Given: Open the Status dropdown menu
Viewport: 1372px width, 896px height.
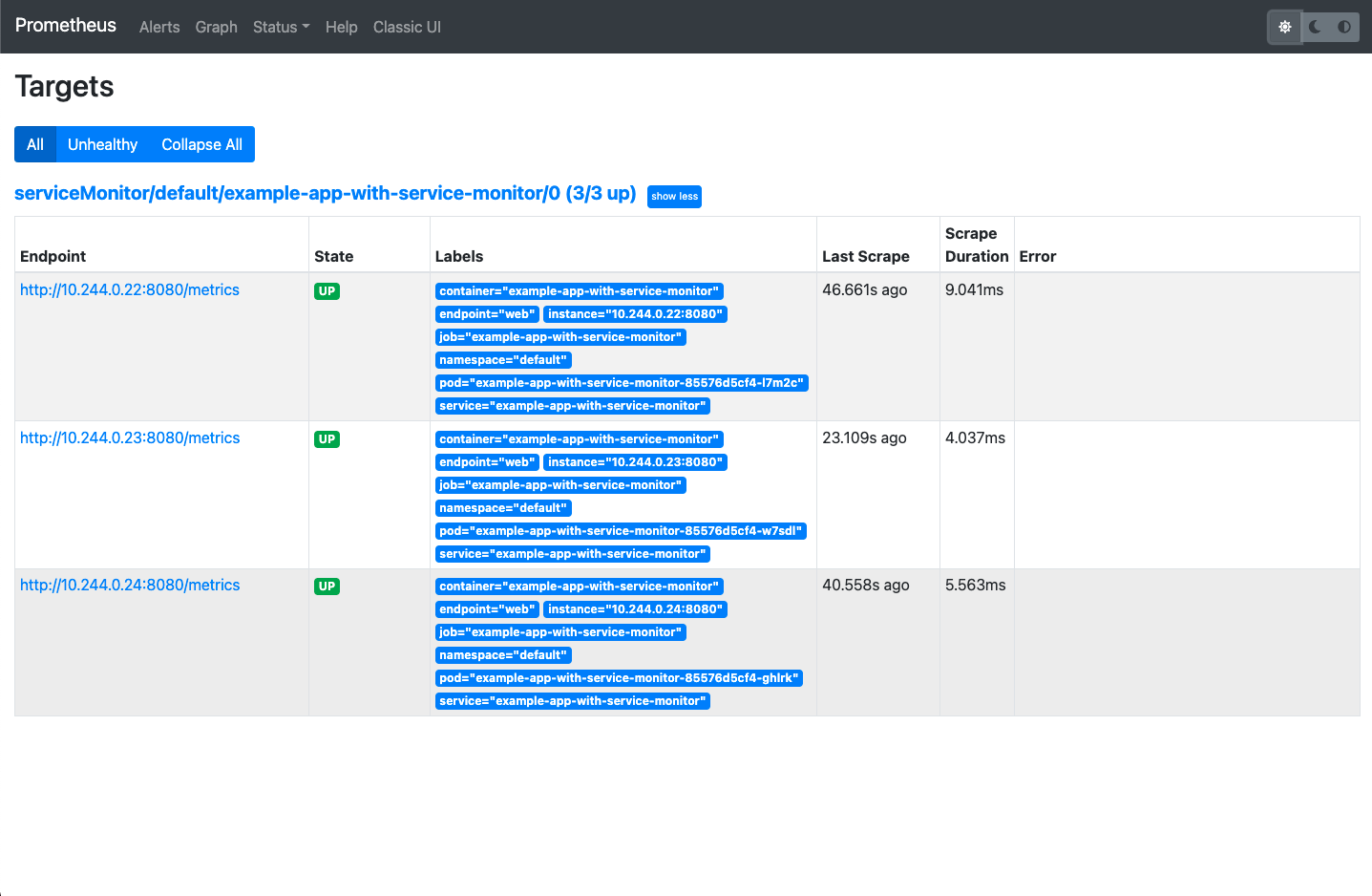Looking at the screenshot, I should (x=281, y=27).
